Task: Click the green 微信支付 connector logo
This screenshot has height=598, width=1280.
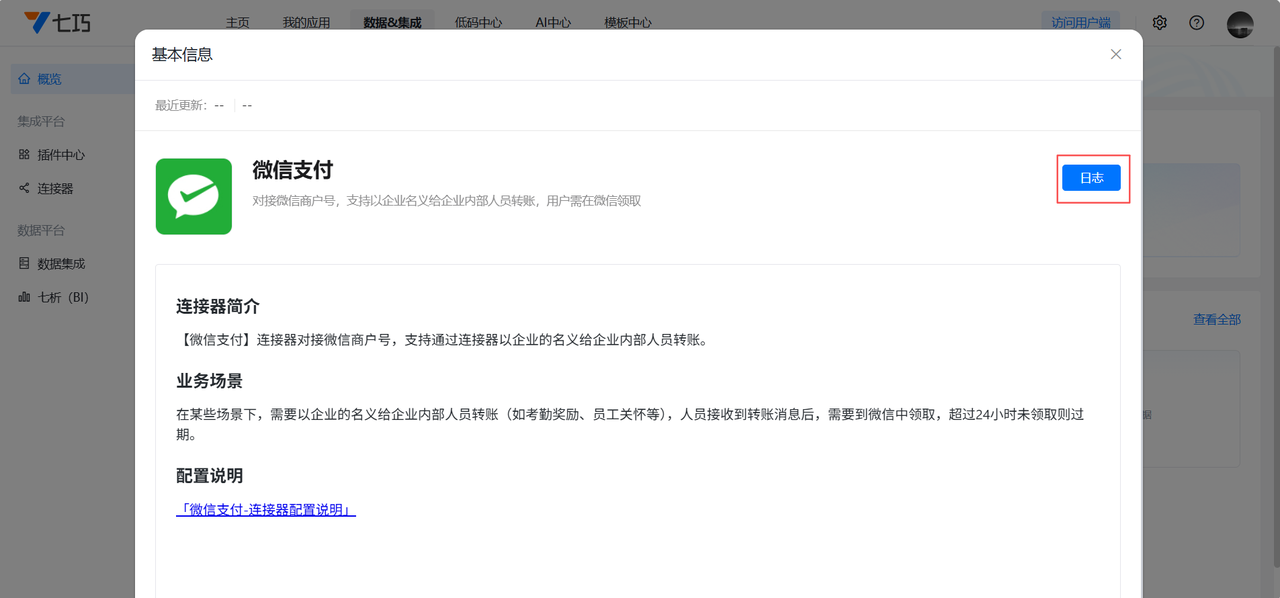Action: point(194,196)
